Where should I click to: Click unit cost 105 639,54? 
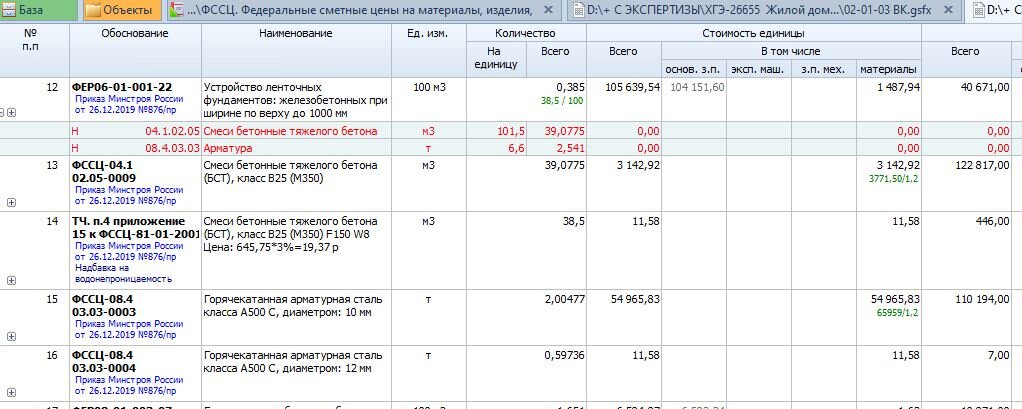click(632, 87)
